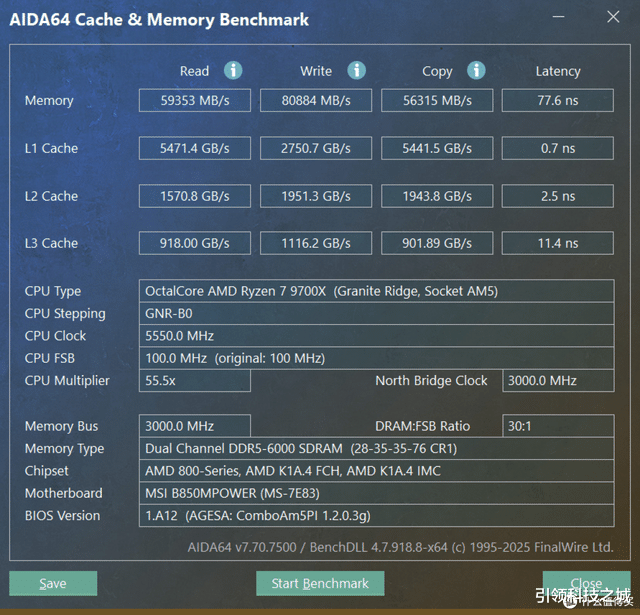
Task: Click Memory read value 59353 MB/s
Action: click(x=195, y=100)
